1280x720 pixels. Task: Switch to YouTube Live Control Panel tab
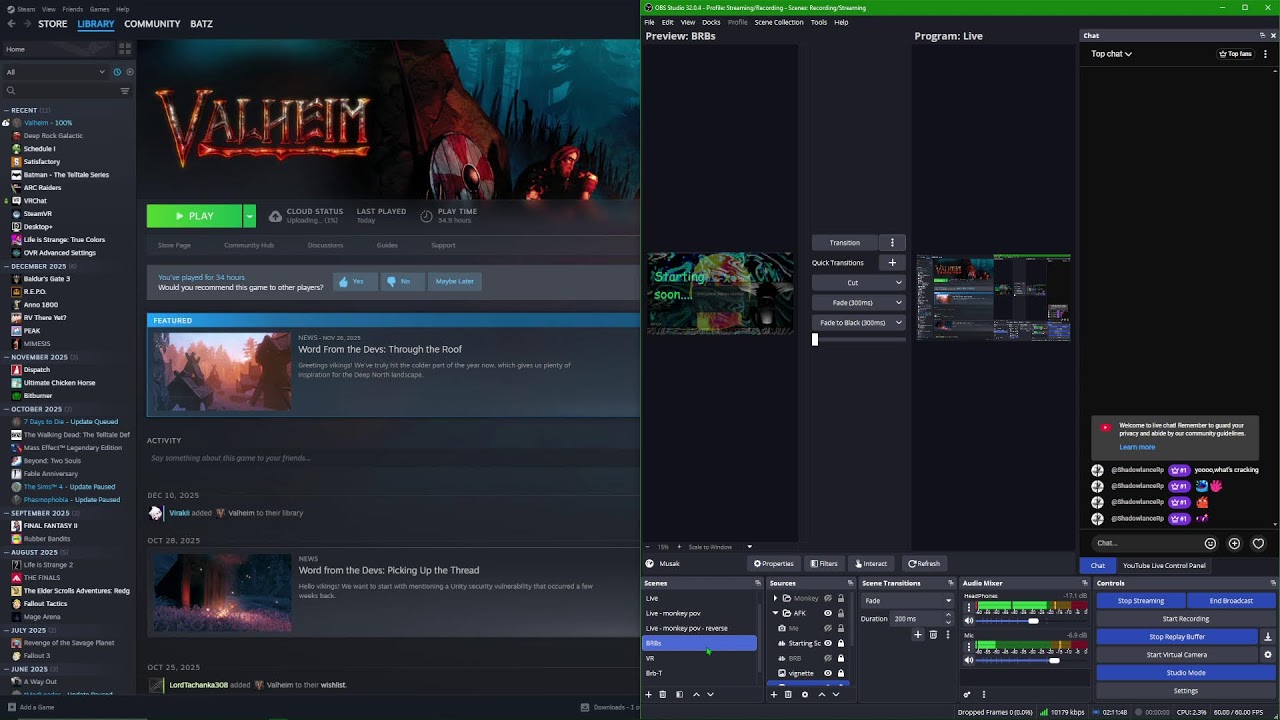coord(1164,565)
